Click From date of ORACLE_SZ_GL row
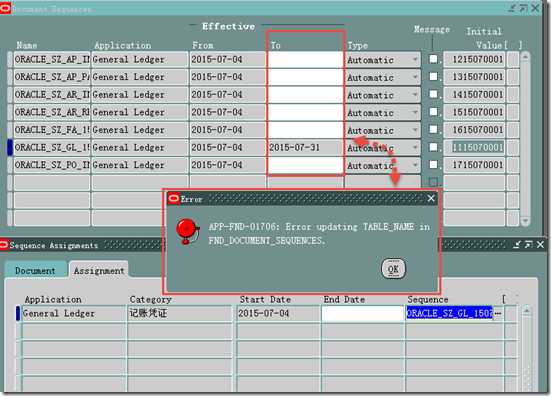 pyautogui.click(x=228, y=147)
